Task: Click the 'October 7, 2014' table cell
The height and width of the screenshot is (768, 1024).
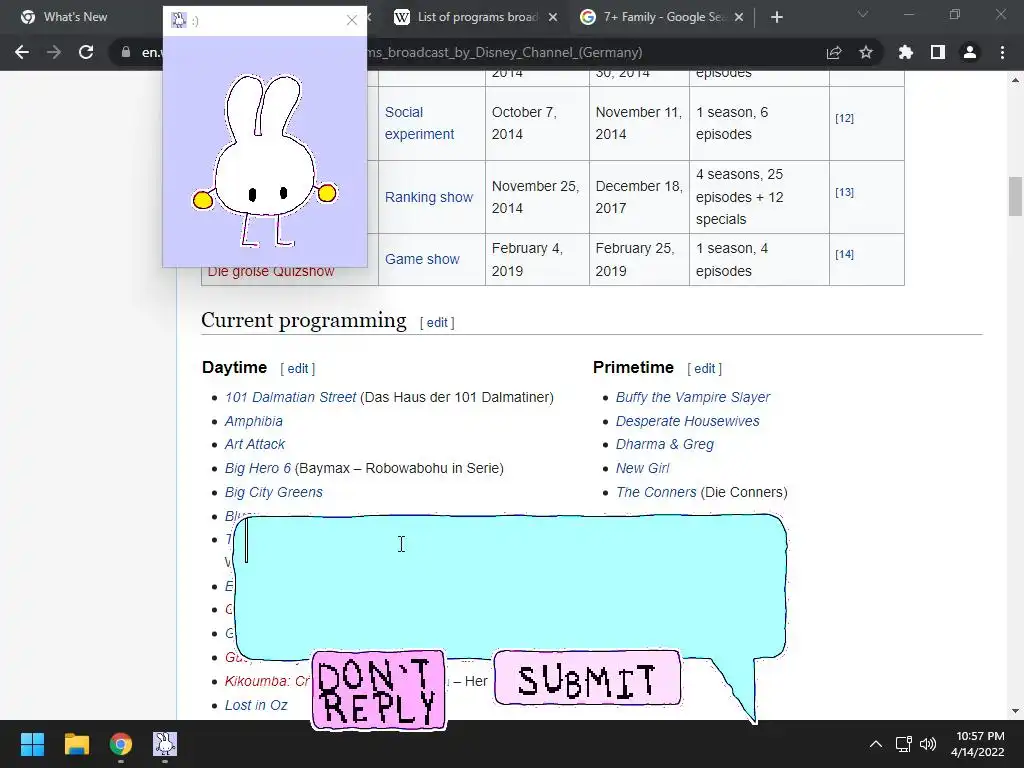Action: 537,123
